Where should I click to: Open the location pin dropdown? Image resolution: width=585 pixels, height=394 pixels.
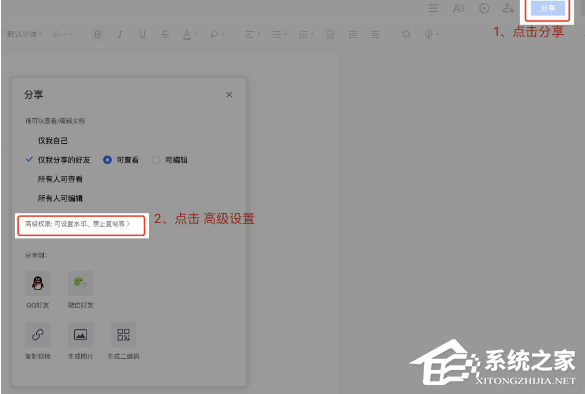[432, 34]
